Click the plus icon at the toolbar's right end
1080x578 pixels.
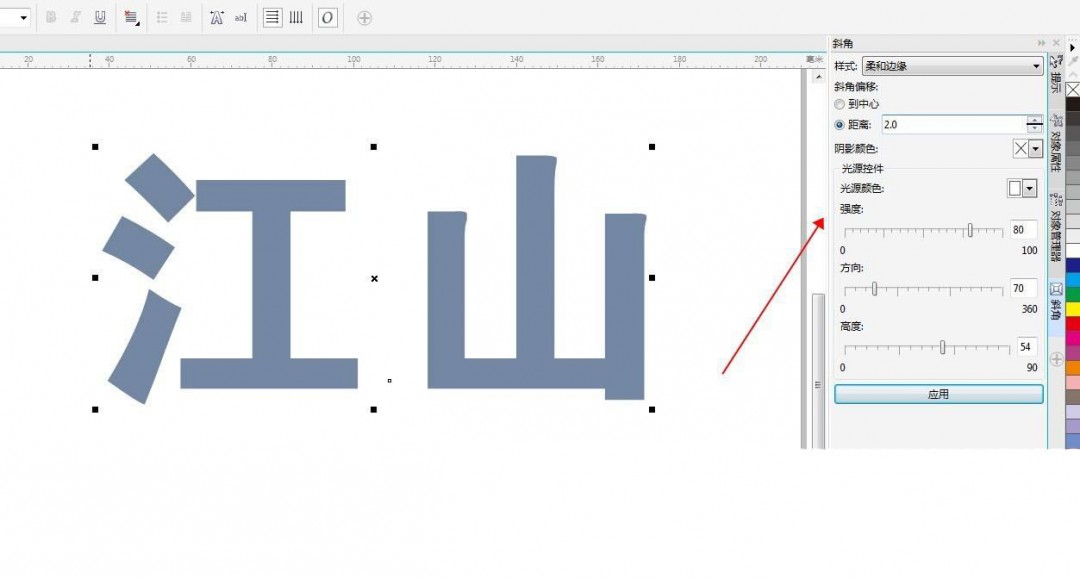[x=364, y=17]
